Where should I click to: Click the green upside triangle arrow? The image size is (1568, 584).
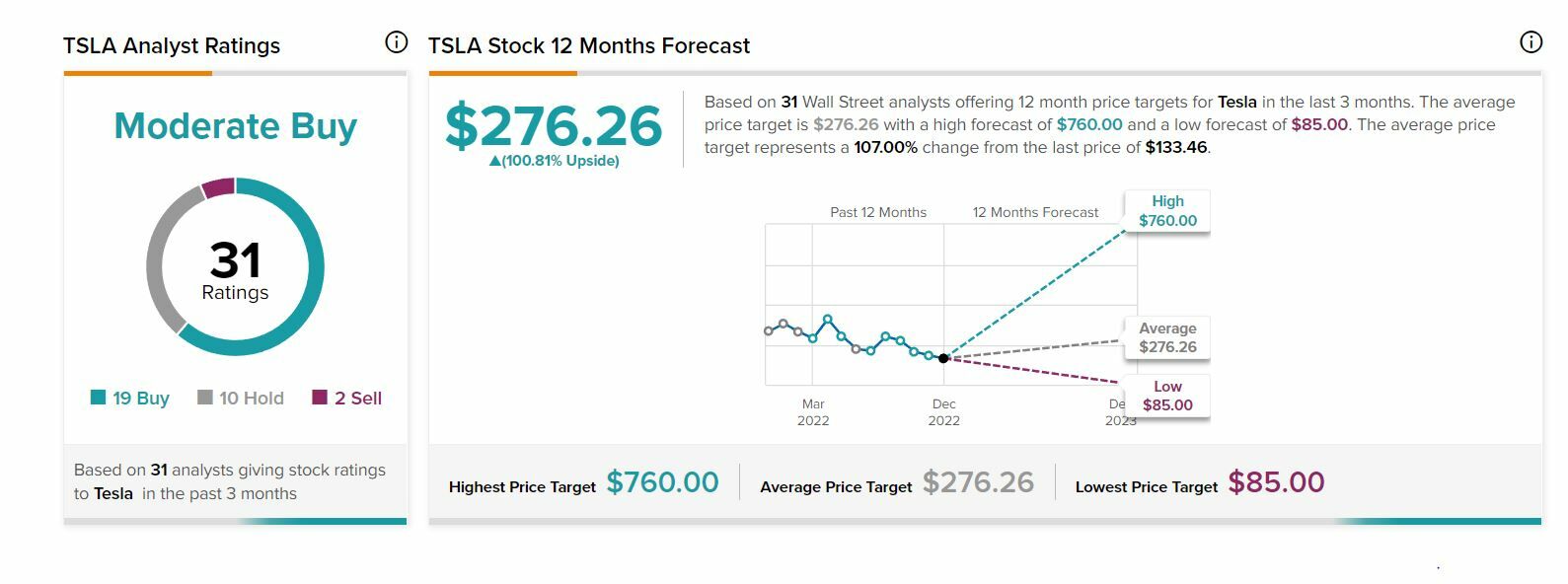(x=494, y=161)
